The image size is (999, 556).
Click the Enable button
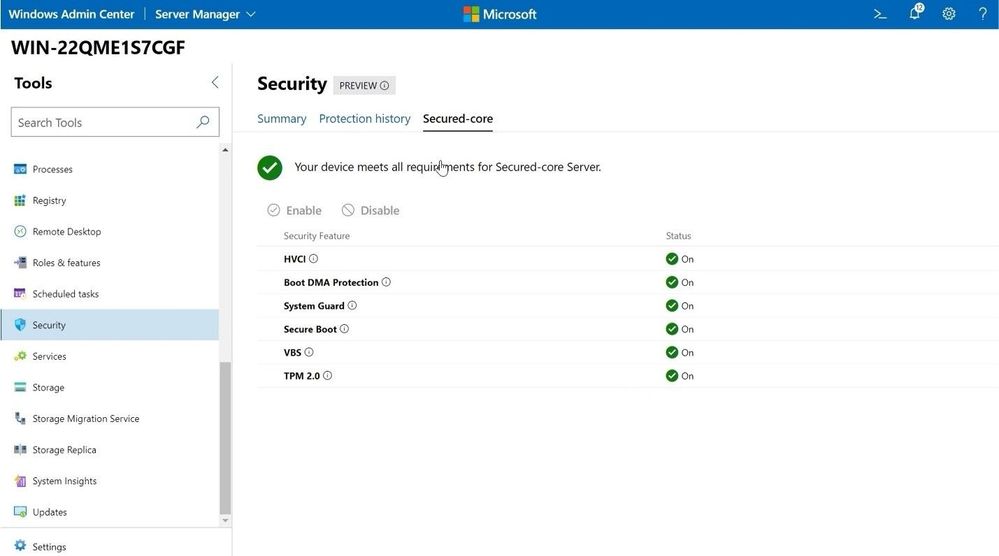pyautogui.click(x=294, y=210)
